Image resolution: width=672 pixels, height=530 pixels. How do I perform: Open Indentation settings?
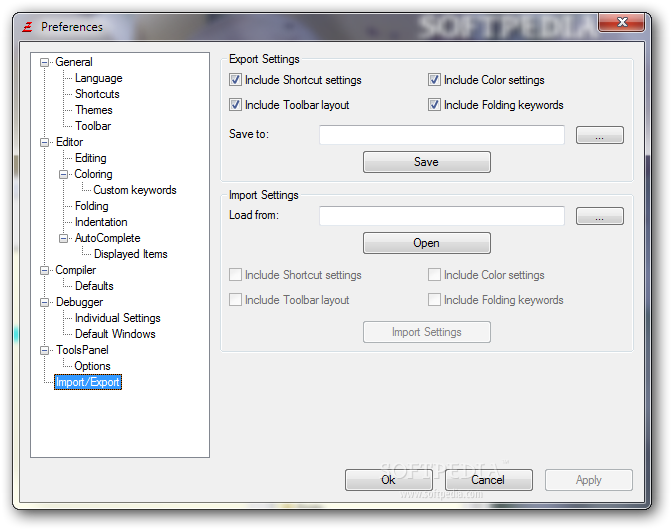[x=101, y=222]
